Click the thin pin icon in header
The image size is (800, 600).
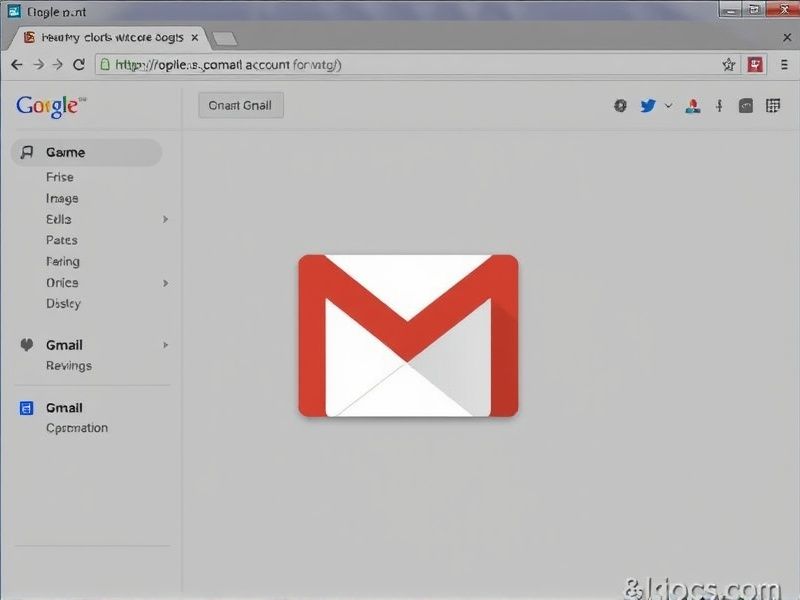click(x=719, y=106)
